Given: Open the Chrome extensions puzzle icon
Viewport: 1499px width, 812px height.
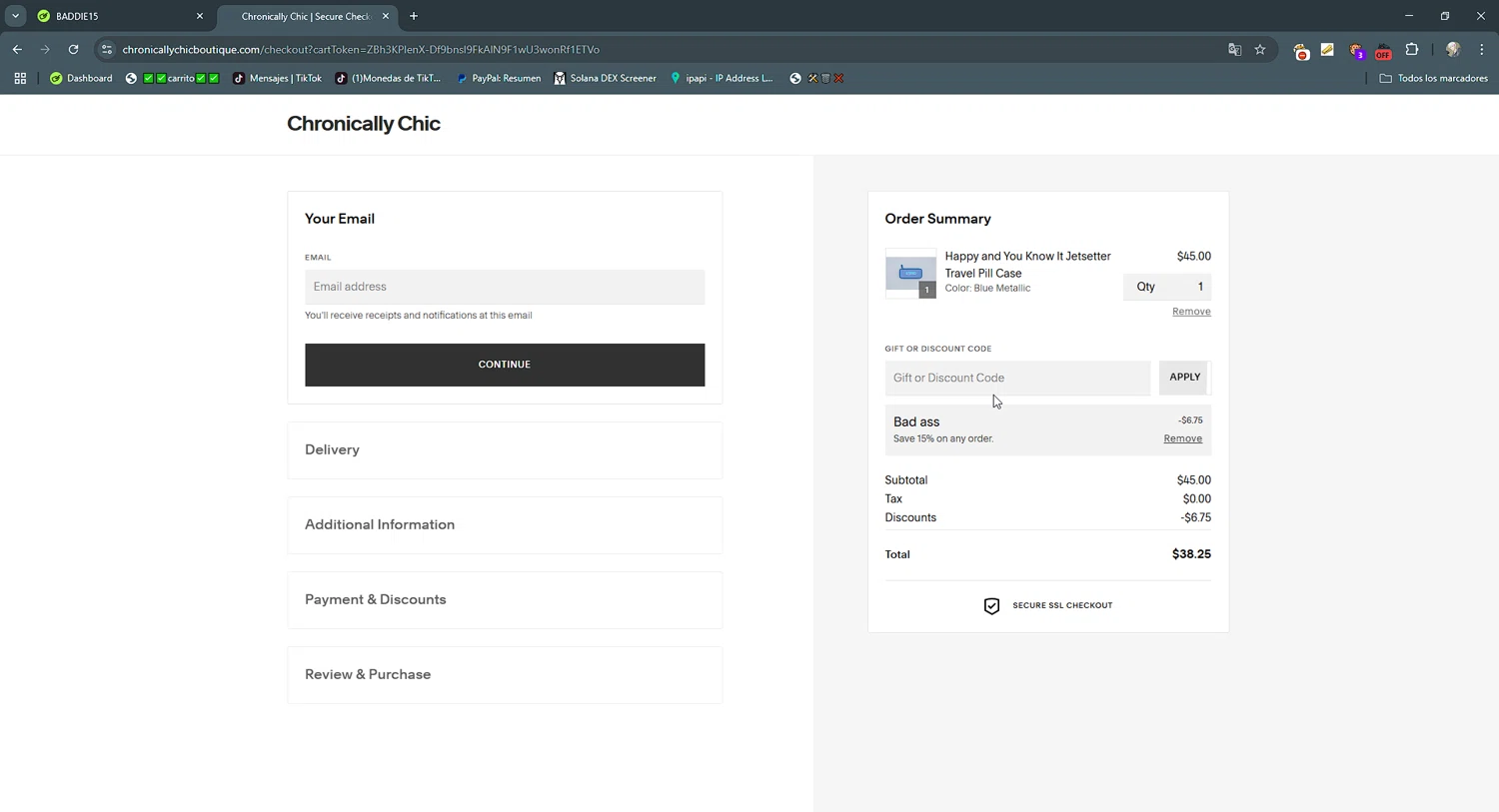Looking at the screenshot, I should (1412, 49).
